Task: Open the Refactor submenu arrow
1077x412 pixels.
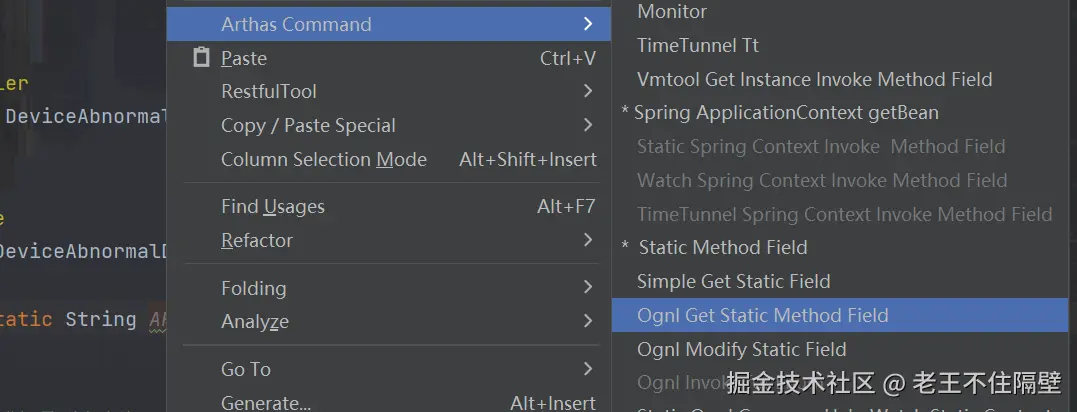Action: 587,240
